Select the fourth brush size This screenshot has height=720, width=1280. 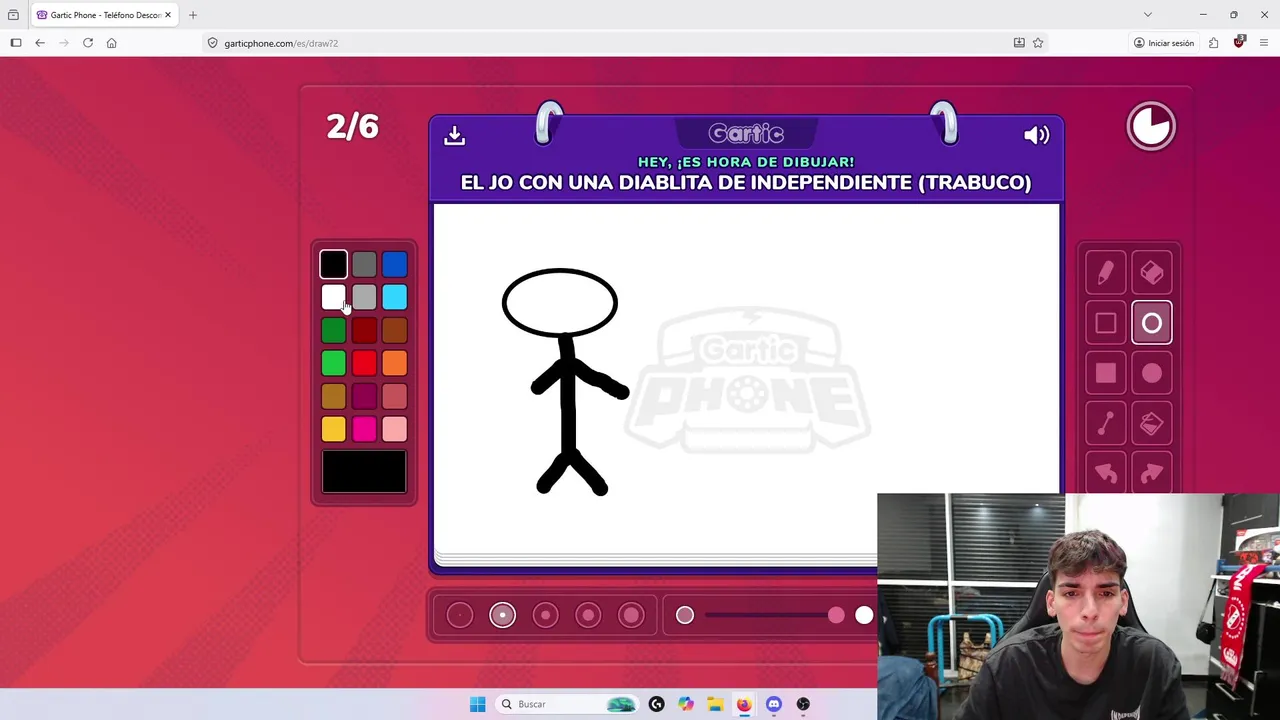[588, 615]
